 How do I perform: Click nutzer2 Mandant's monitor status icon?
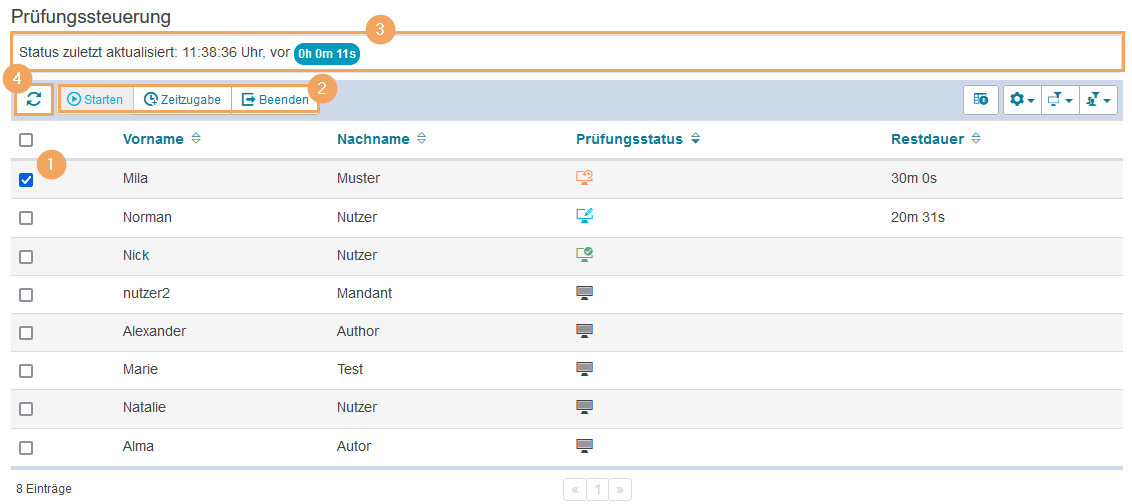[x=584, y=292]
